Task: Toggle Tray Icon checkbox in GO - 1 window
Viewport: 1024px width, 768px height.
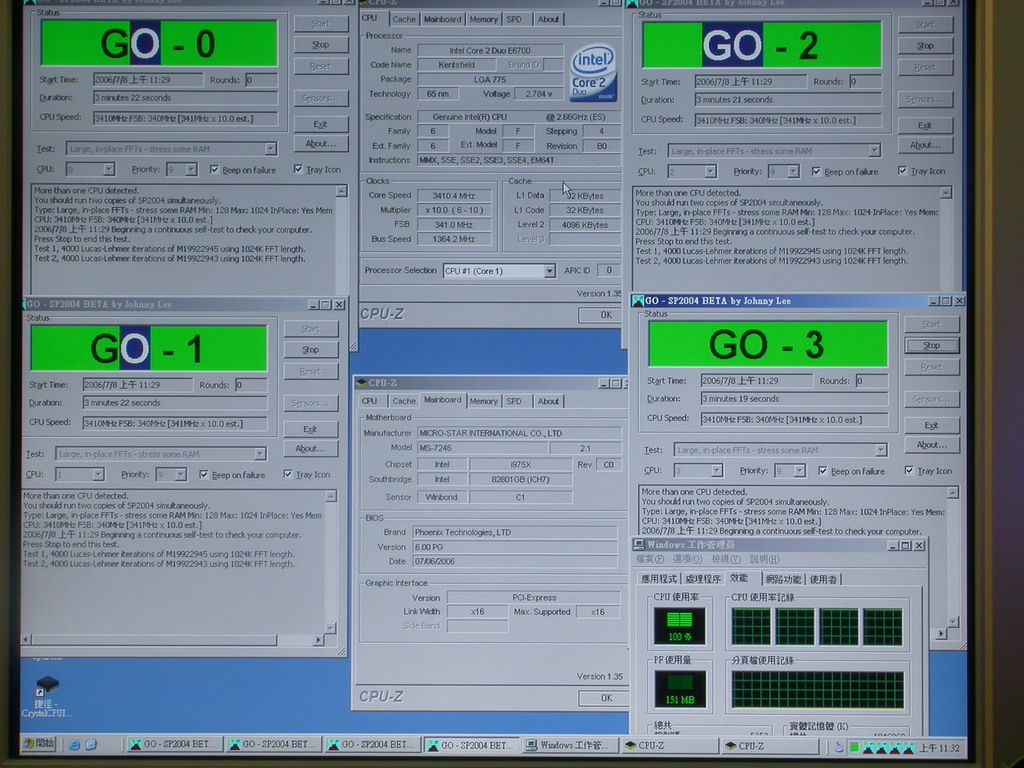Action: 287,474
